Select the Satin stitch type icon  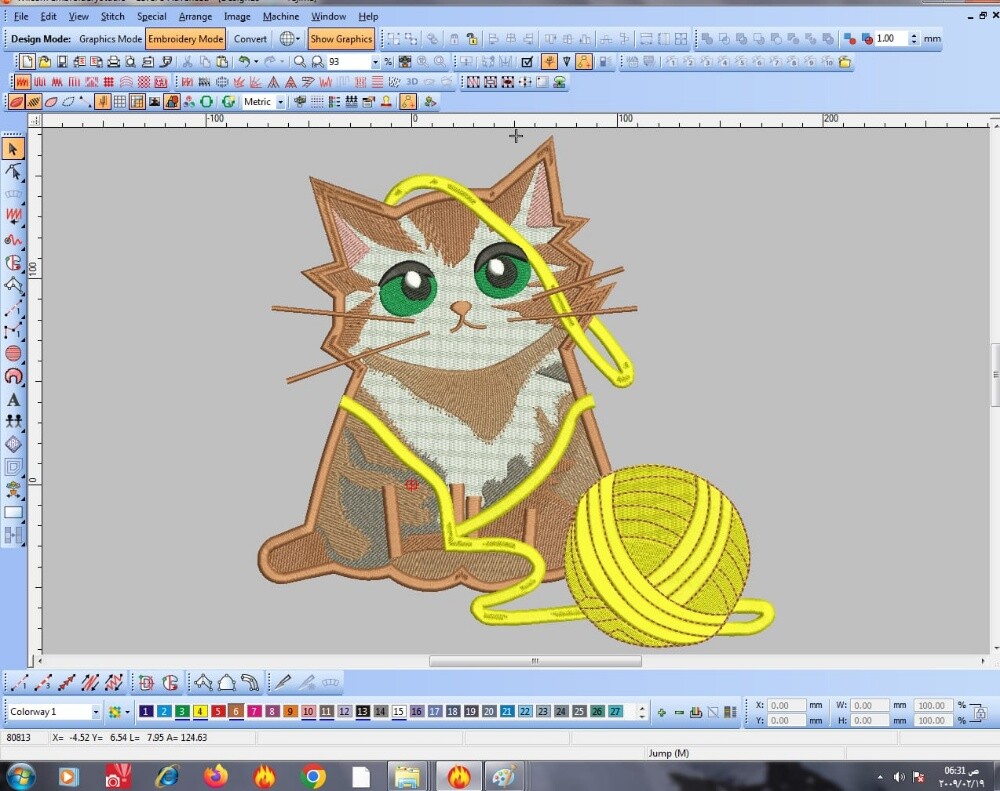tap(22, 82)
